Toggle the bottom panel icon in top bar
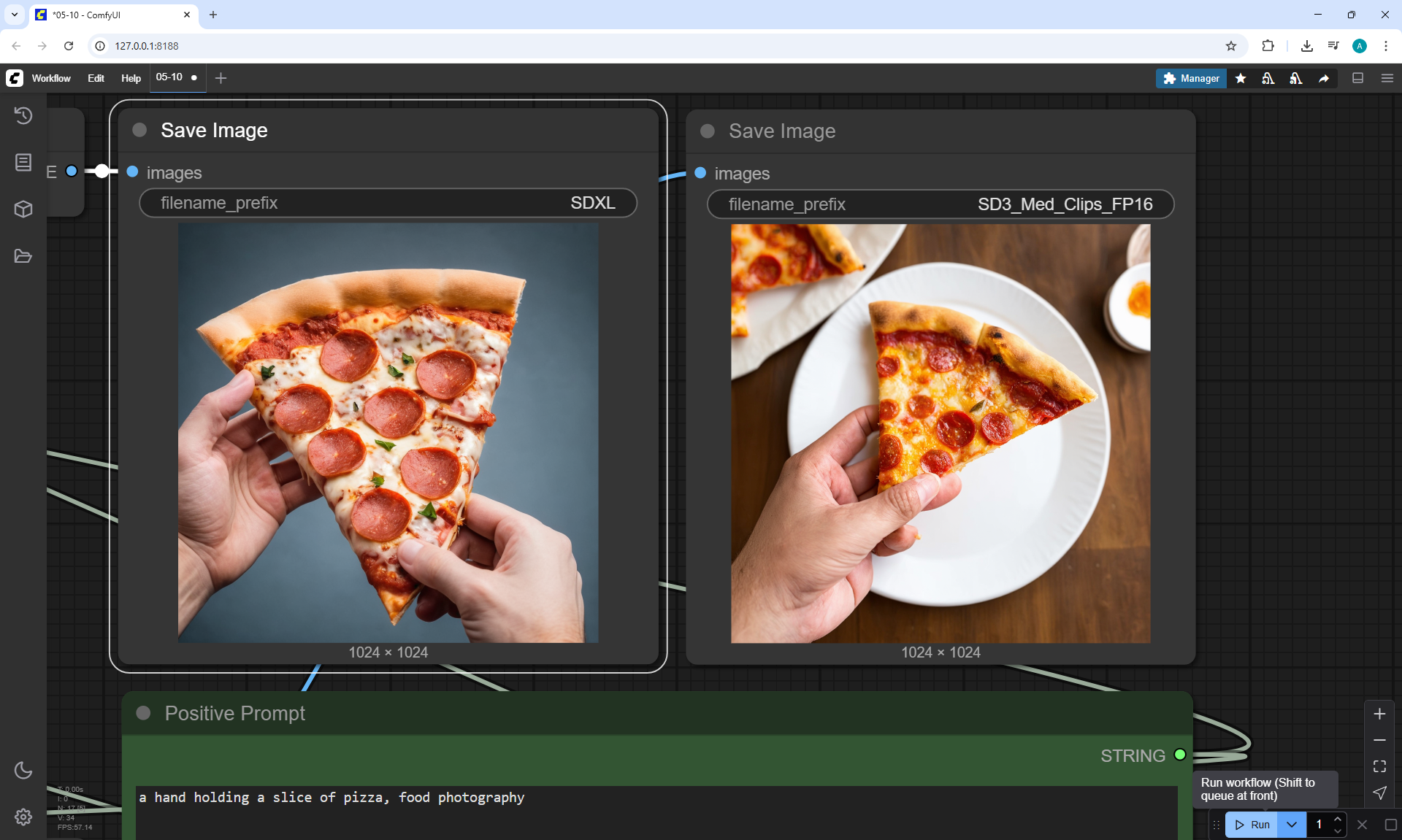 [x=1357, y=78]
